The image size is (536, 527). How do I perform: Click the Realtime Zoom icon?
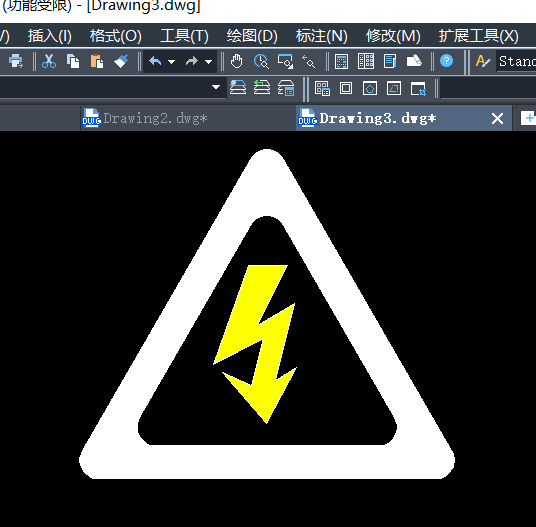tap(261, 62)
